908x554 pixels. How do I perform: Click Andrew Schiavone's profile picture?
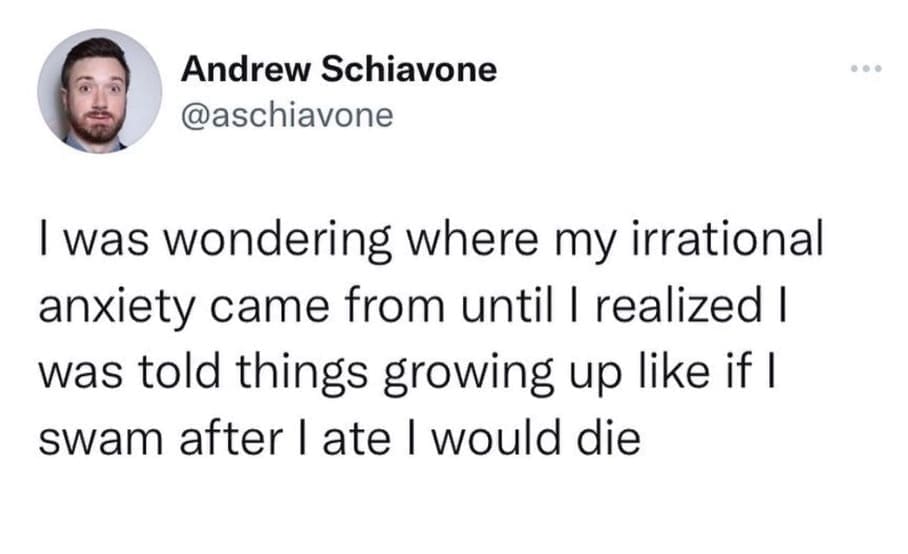click(x=98, y=91)
